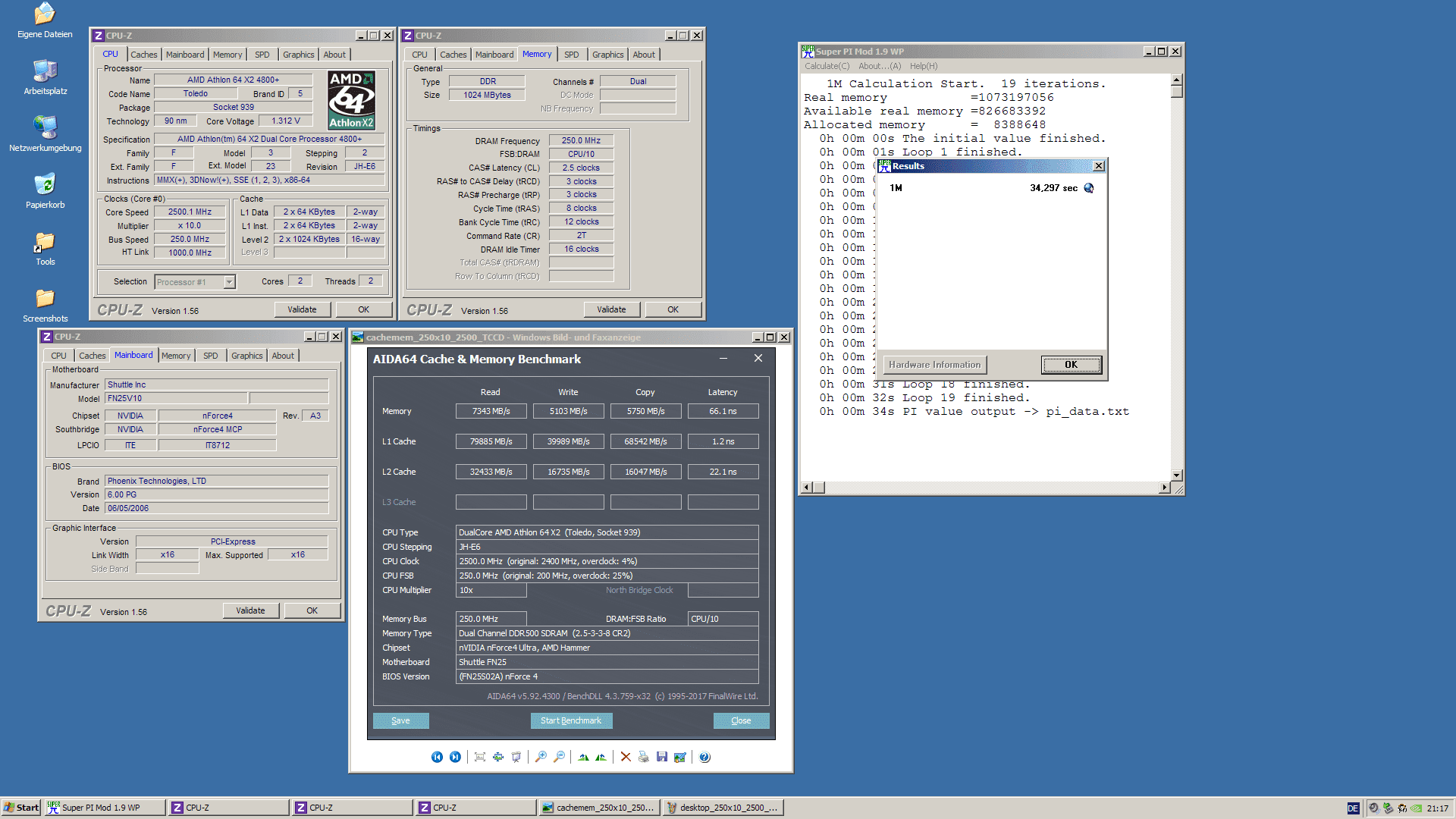Click Super PI vertical scrollbar down arrow
This screenshot has height=819, width=1456.
tap(1176, 475)
